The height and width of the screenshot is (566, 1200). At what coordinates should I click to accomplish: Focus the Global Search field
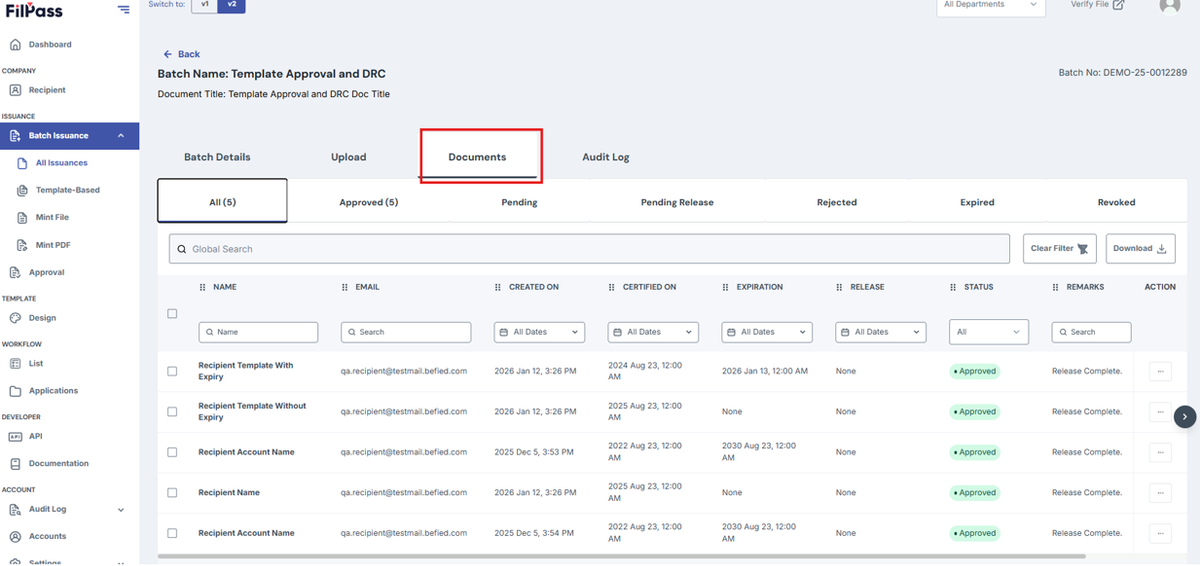pyautogui.click(x=589, y=249)
